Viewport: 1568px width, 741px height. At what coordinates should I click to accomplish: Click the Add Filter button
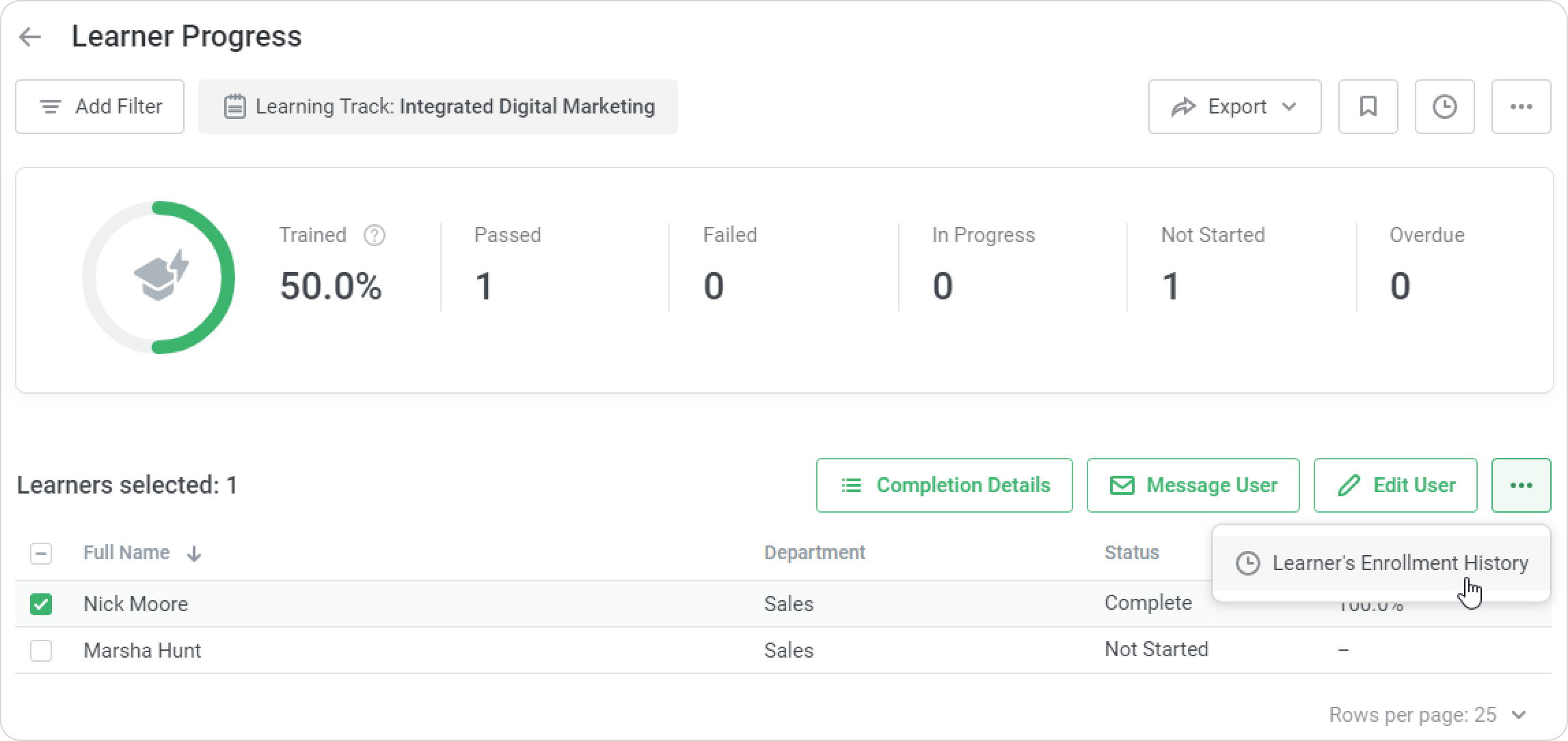coord(100,107)
